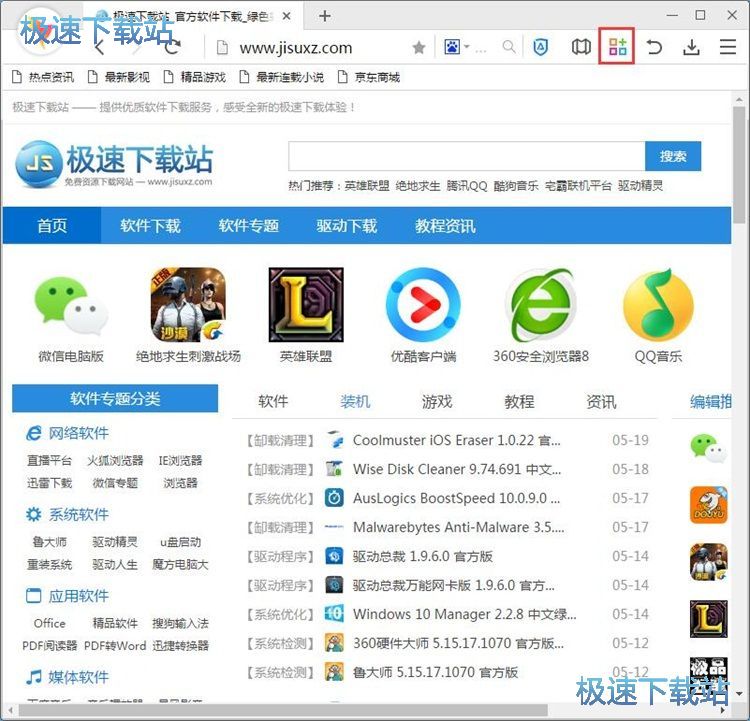This screenshot has width=750, height=721.
Task: Switch to the 教程 tab
Action: [519, 401]
